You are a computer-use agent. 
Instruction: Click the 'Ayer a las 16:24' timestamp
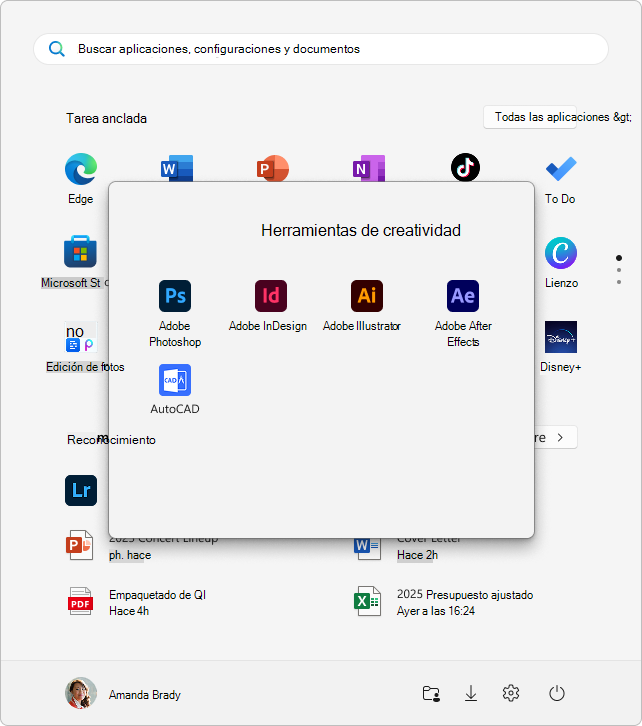[x=436, y=611]
